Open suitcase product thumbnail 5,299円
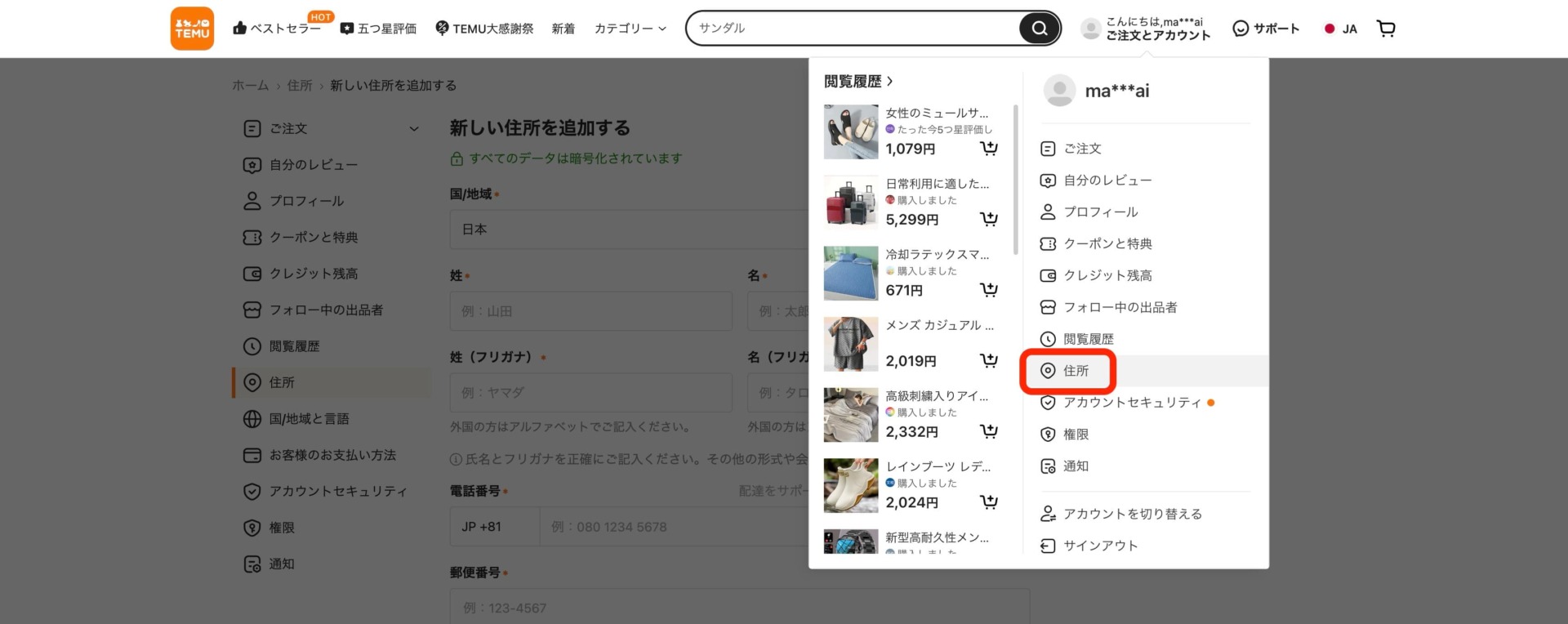The height and width of the screenshot is (624, 1568). click(851, 202)
